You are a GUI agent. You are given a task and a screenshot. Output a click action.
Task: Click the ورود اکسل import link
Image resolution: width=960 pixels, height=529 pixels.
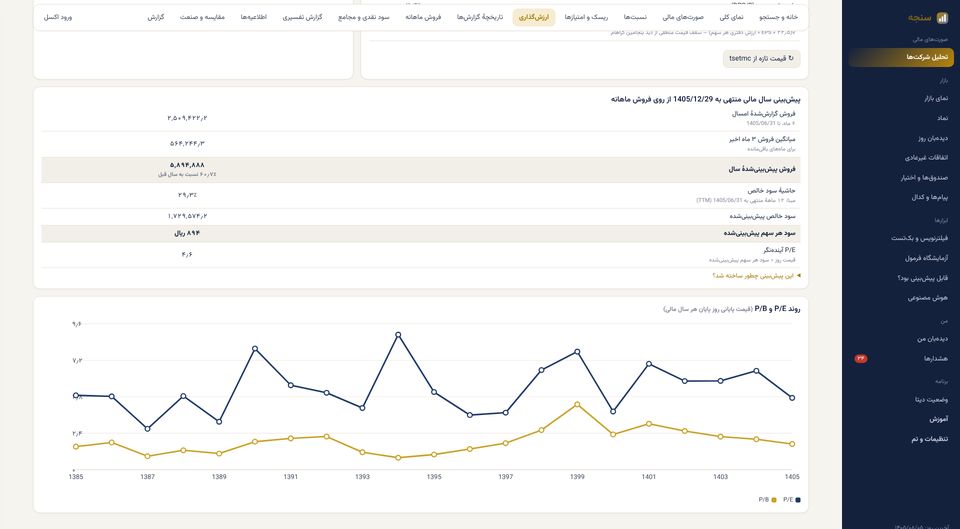tap(58, 18)
